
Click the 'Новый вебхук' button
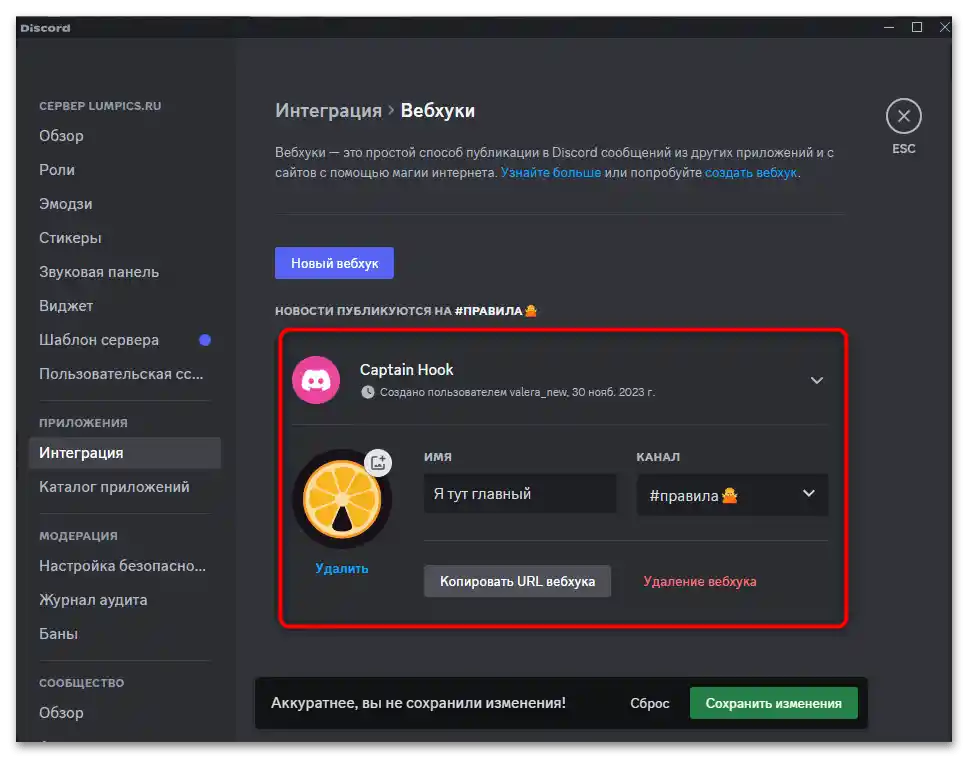tap(334, 263)
